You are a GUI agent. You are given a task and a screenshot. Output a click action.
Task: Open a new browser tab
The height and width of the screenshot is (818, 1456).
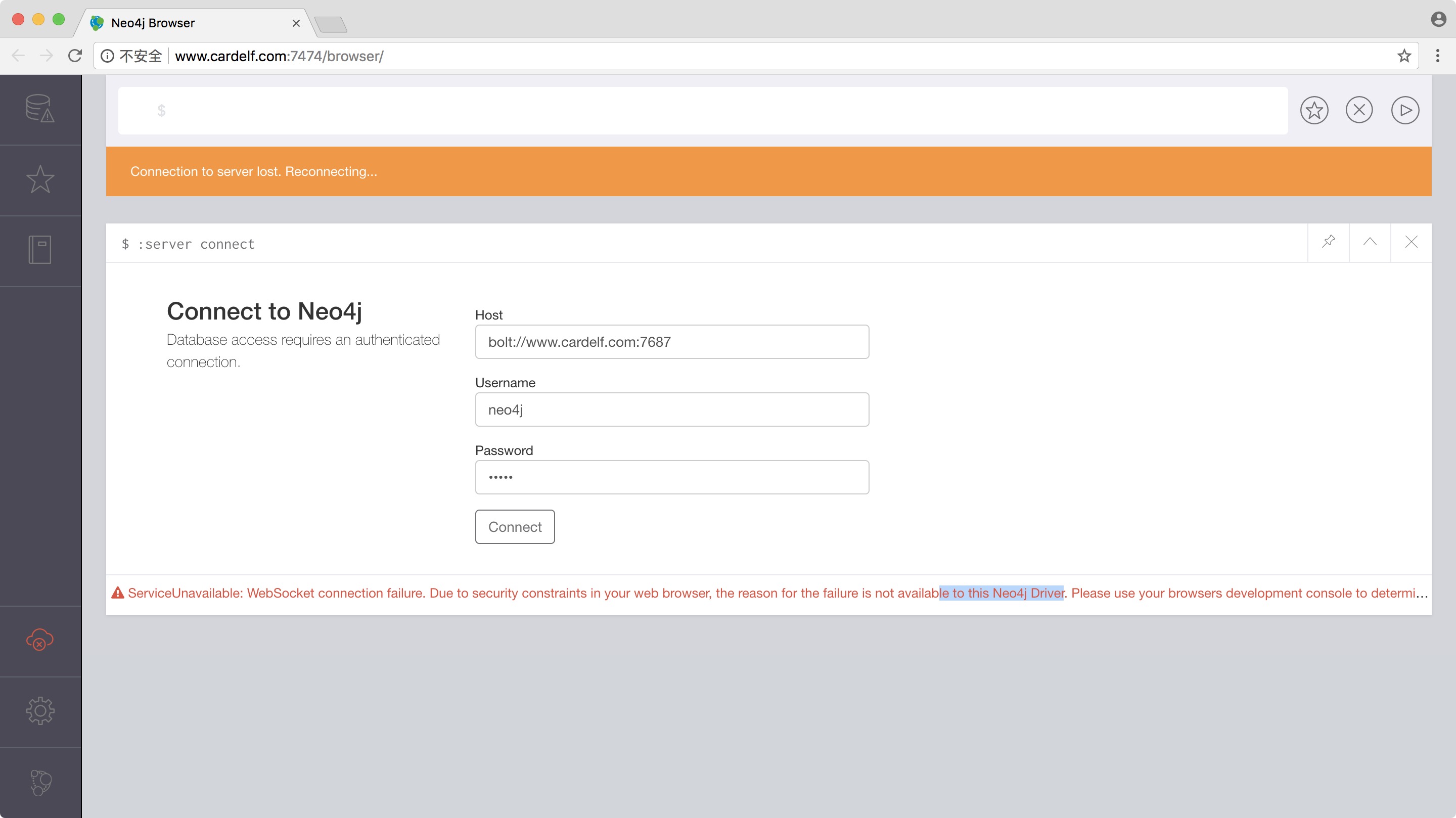click(331, 24)
